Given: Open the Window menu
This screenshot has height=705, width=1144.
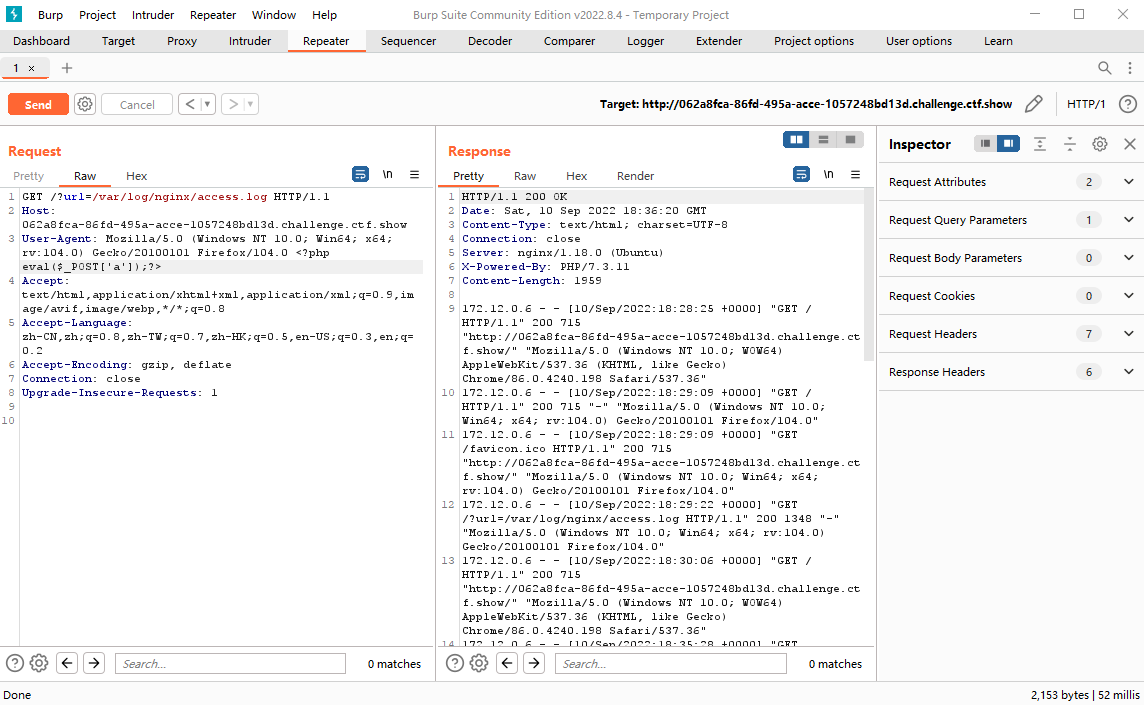Looking at the screenshot, I should (x=274, y=15).
